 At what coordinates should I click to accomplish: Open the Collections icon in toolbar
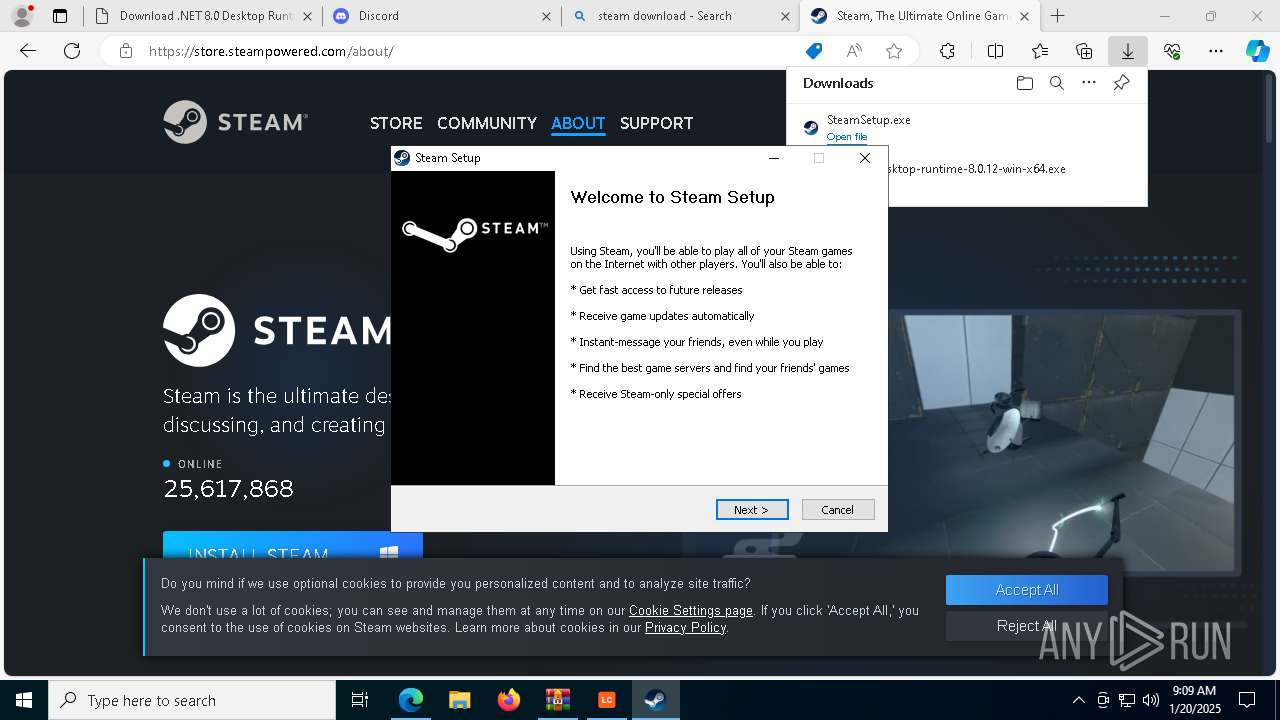click(1084, 51)
